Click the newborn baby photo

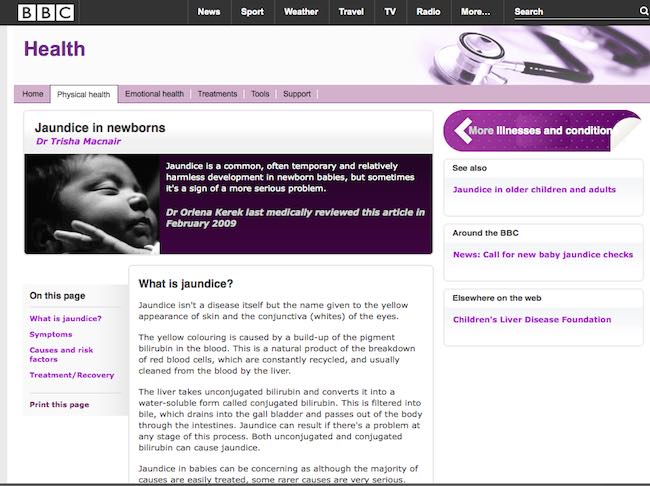tap(92, 204)
